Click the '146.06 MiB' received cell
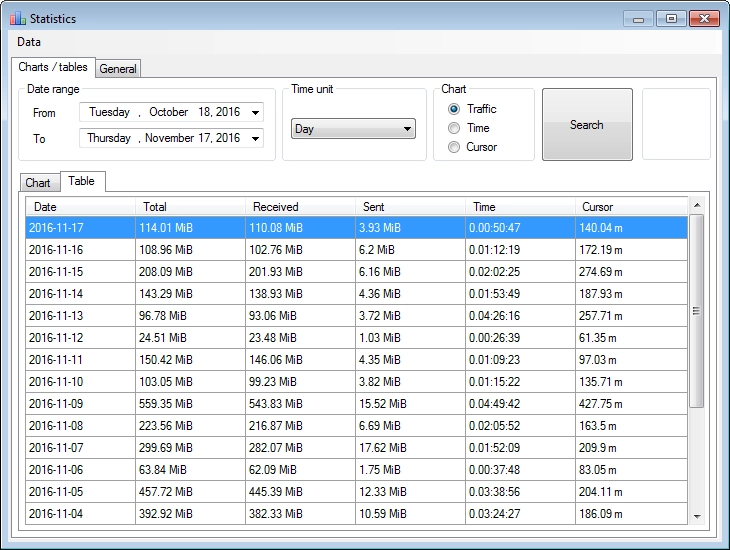The width and height of the screenshot is (730, 550). 300,360
